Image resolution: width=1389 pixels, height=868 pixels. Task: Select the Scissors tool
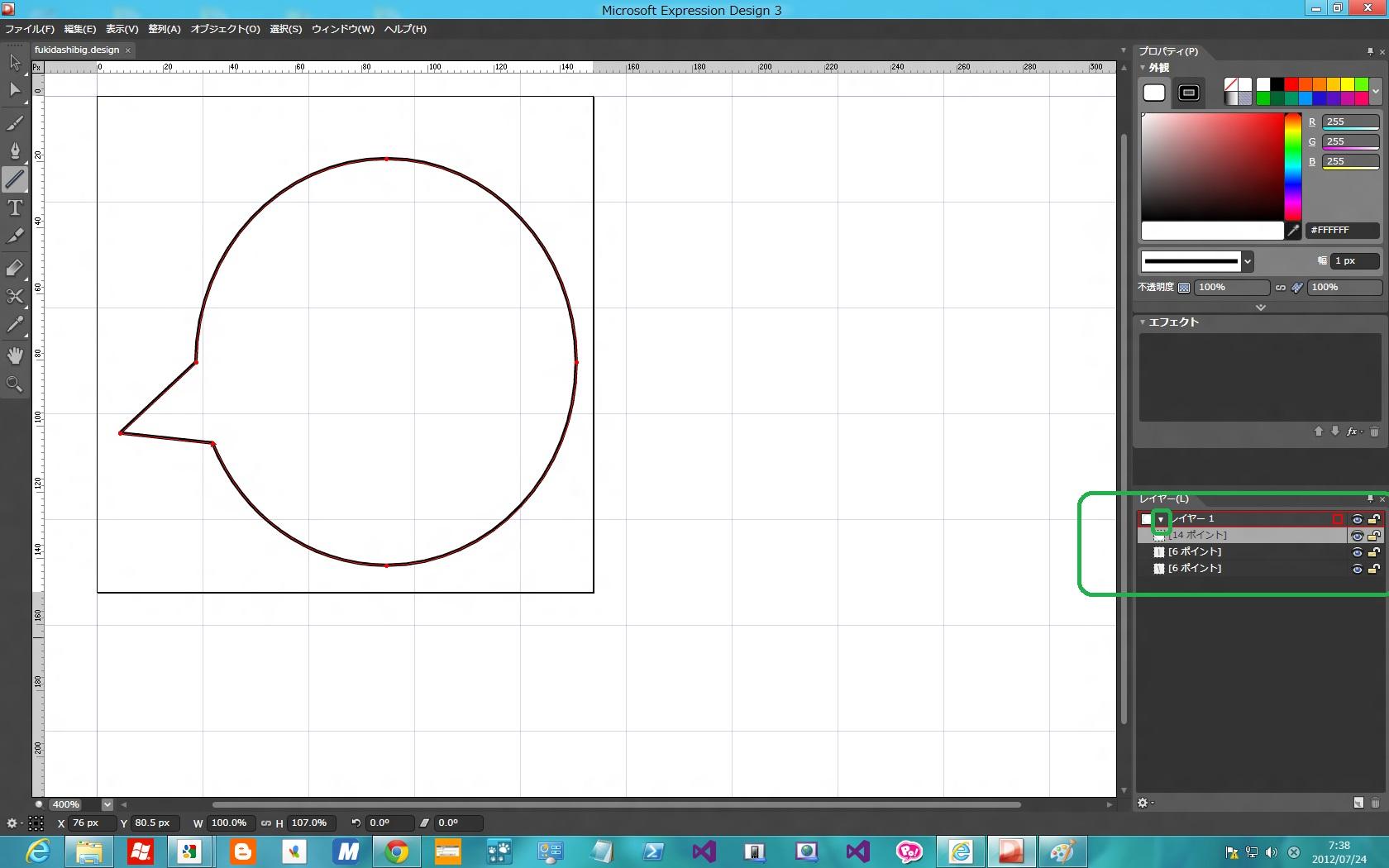pyautogui.click(x=15, y=296)
